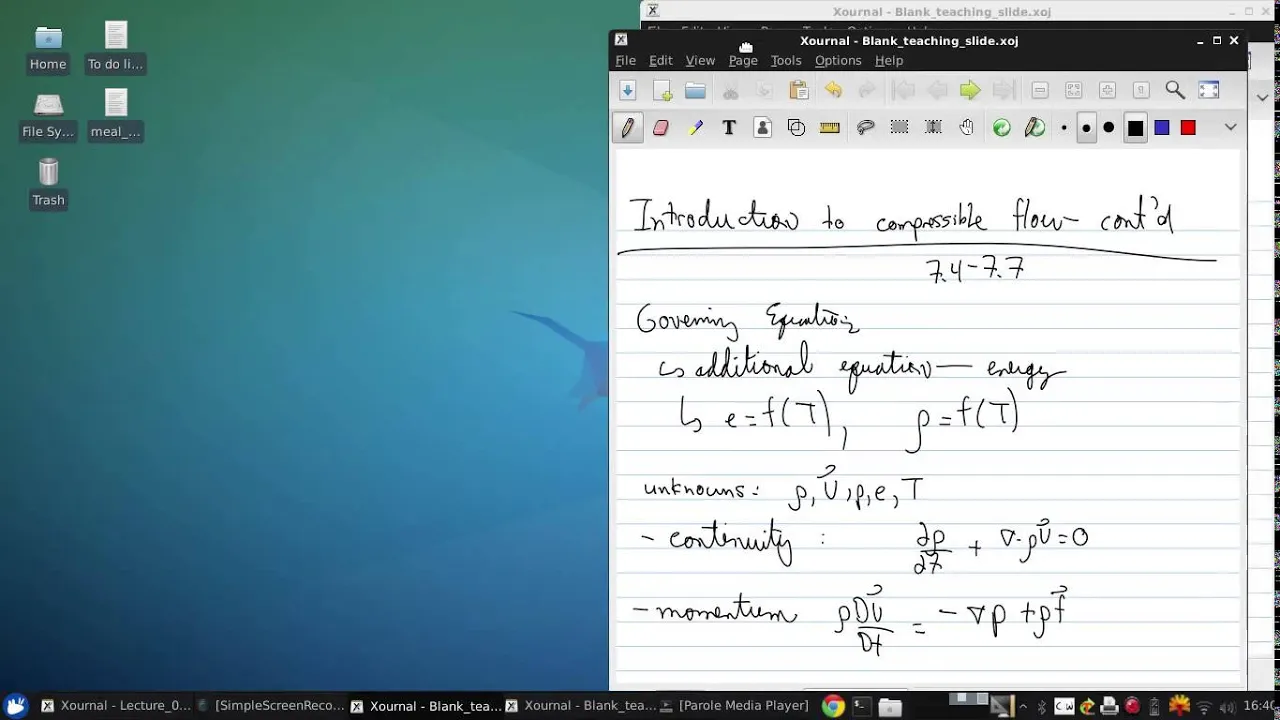Choose the black pen color
Image resolution: width=1280 pixels, height=720 pixels.
(x=1135, y=128)
